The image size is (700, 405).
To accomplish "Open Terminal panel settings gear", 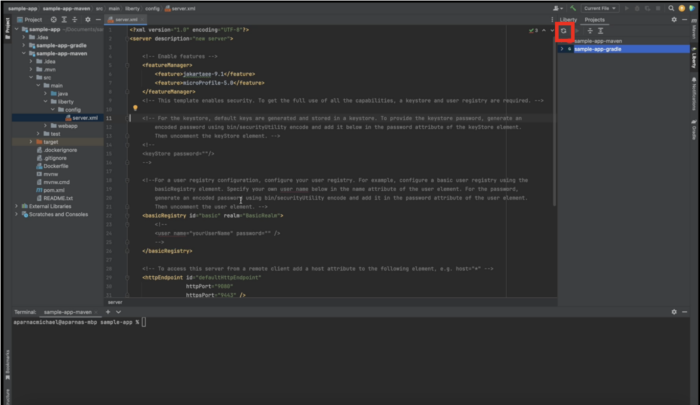I will [674, 312].
